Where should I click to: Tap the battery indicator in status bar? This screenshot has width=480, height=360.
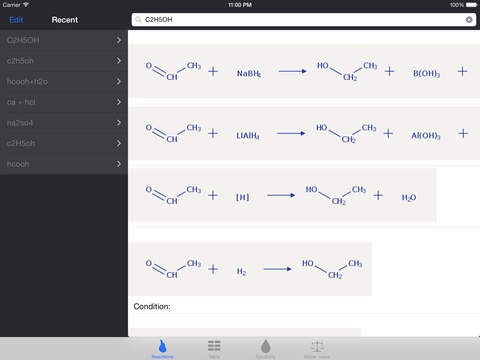tap(471, 5)
